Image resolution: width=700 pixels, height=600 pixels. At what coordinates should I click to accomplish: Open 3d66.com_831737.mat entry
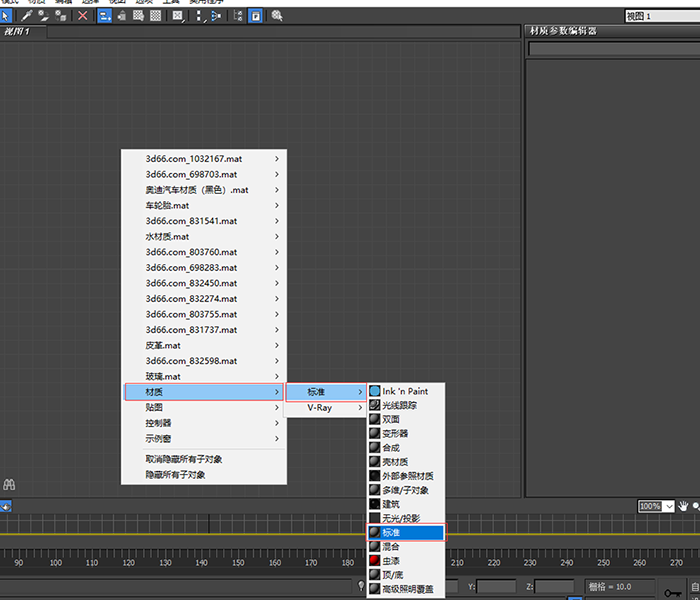(x=204, y=329)
